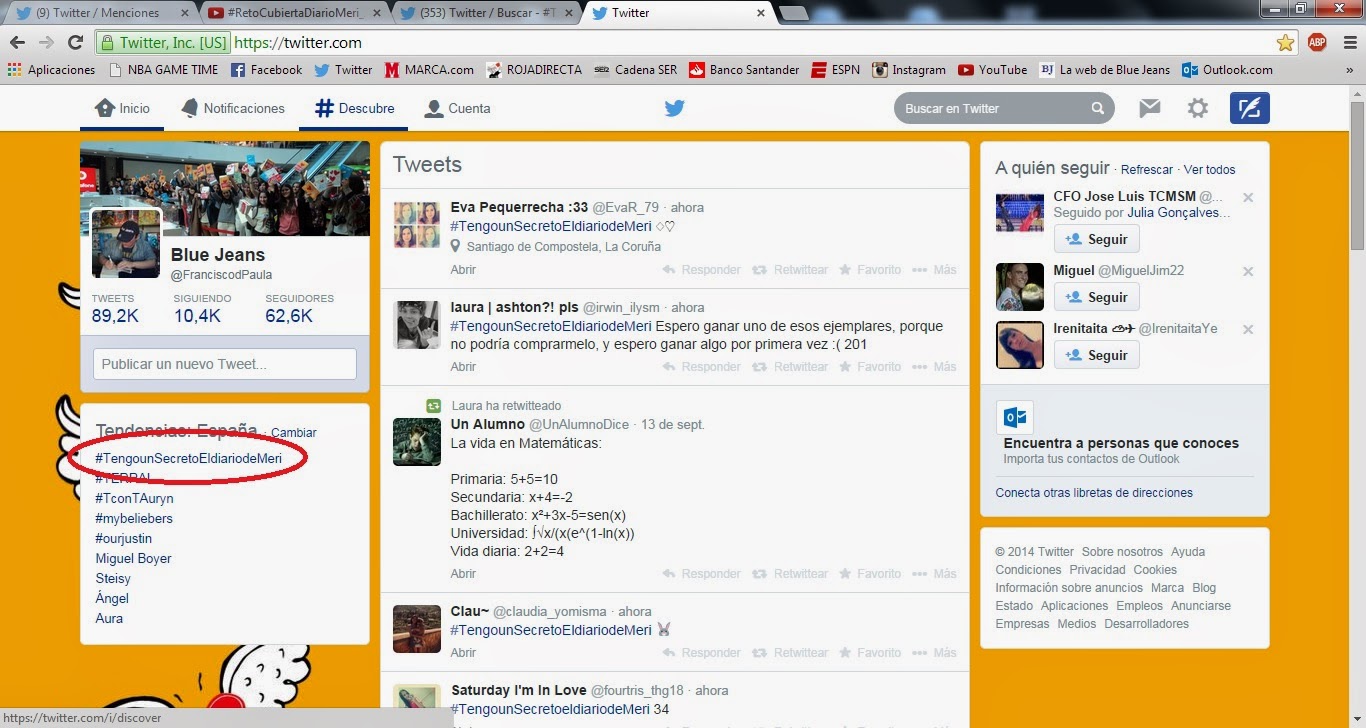Favorite the Un Alumno tweet
1366x728 pixels.
tap(869, 574)
